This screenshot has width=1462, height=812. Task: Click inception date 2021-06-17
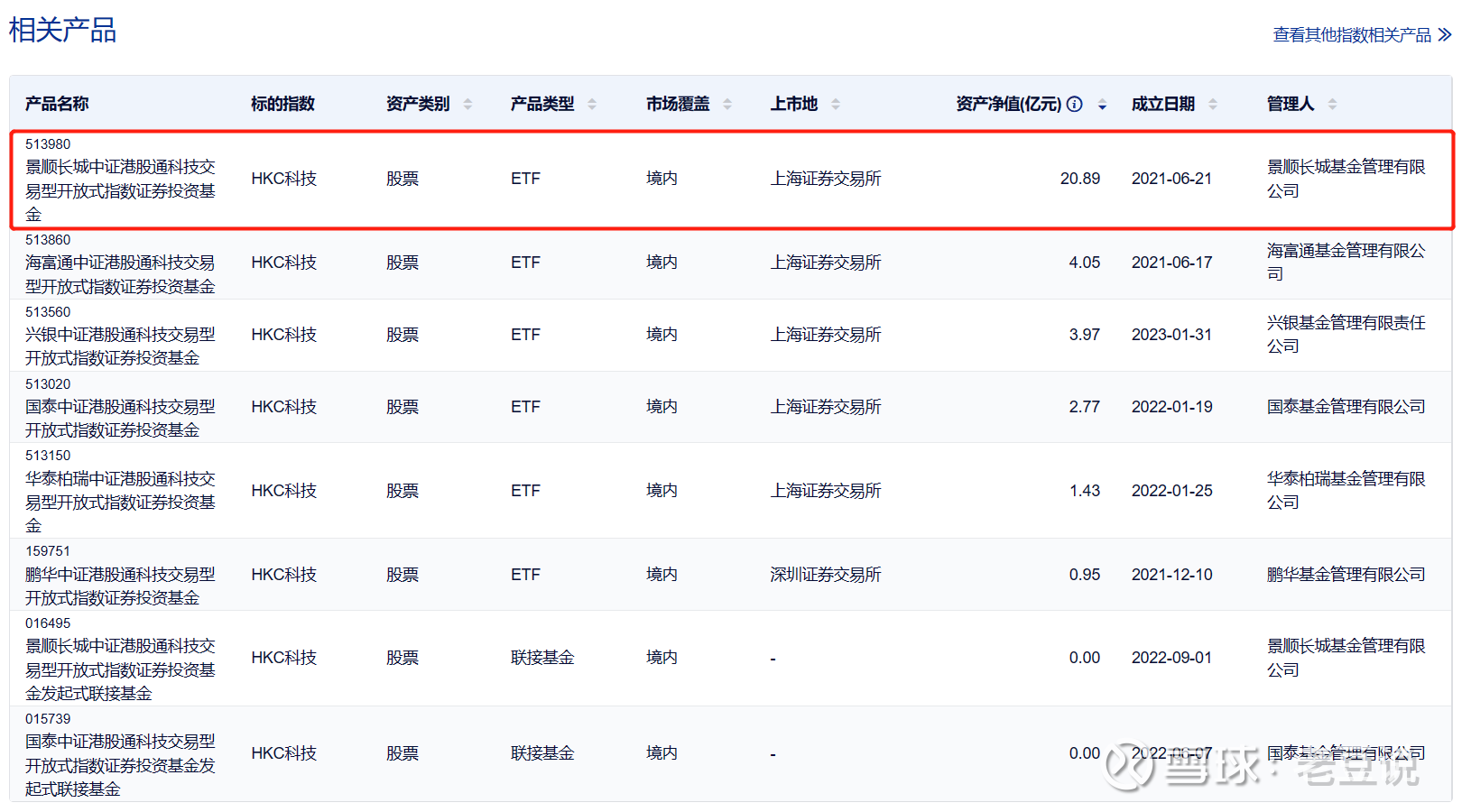point(1171,263)
